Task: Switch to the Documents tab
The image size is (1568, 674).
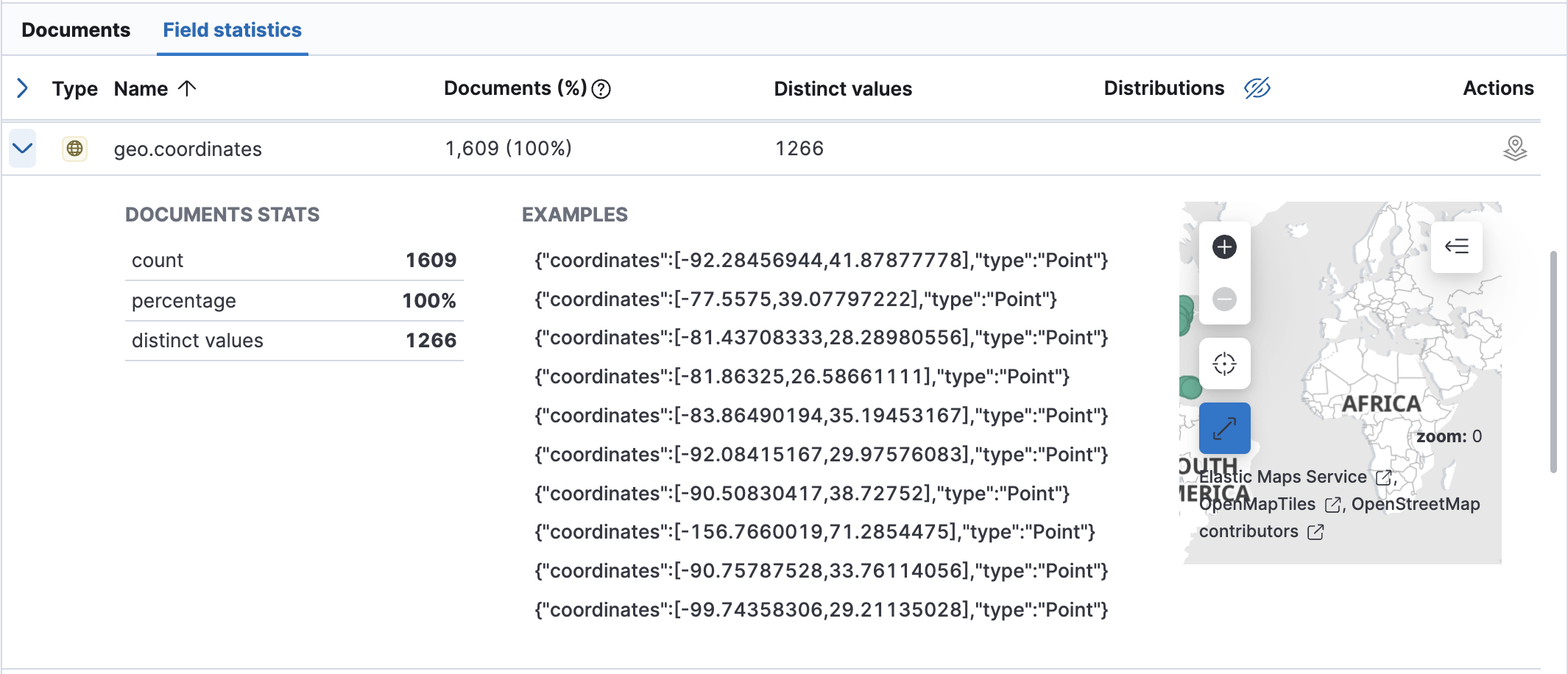Action: coord(76,29)
